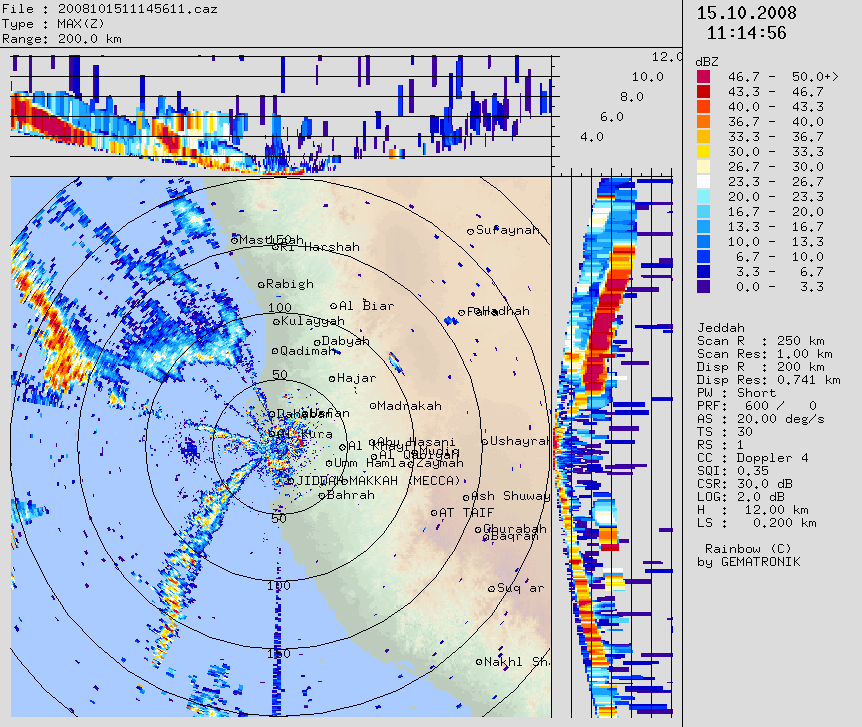Image resolution: width=862 pixels, height=727 pixels.
Task: Pick the 3.3 – 6.7 dBZ dark blue swatch
Action: click(703, 272)
